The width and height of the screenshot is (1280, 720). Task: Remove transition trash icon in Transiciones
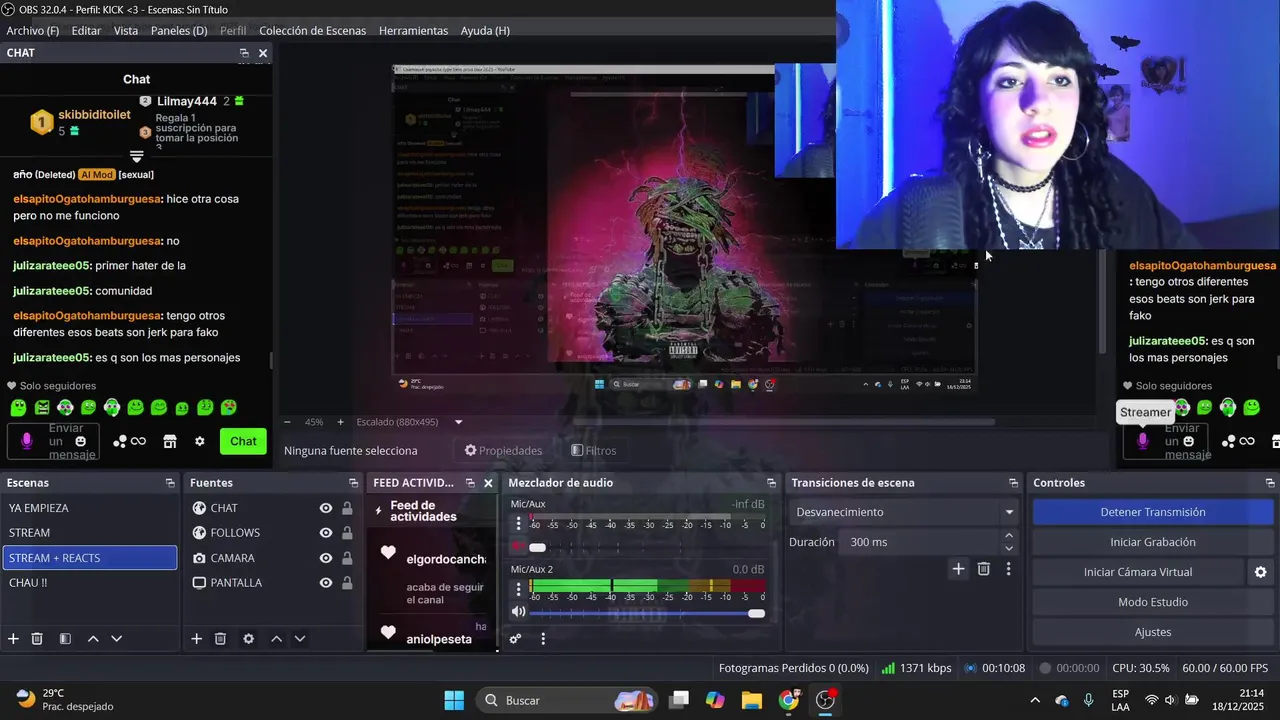984,569
